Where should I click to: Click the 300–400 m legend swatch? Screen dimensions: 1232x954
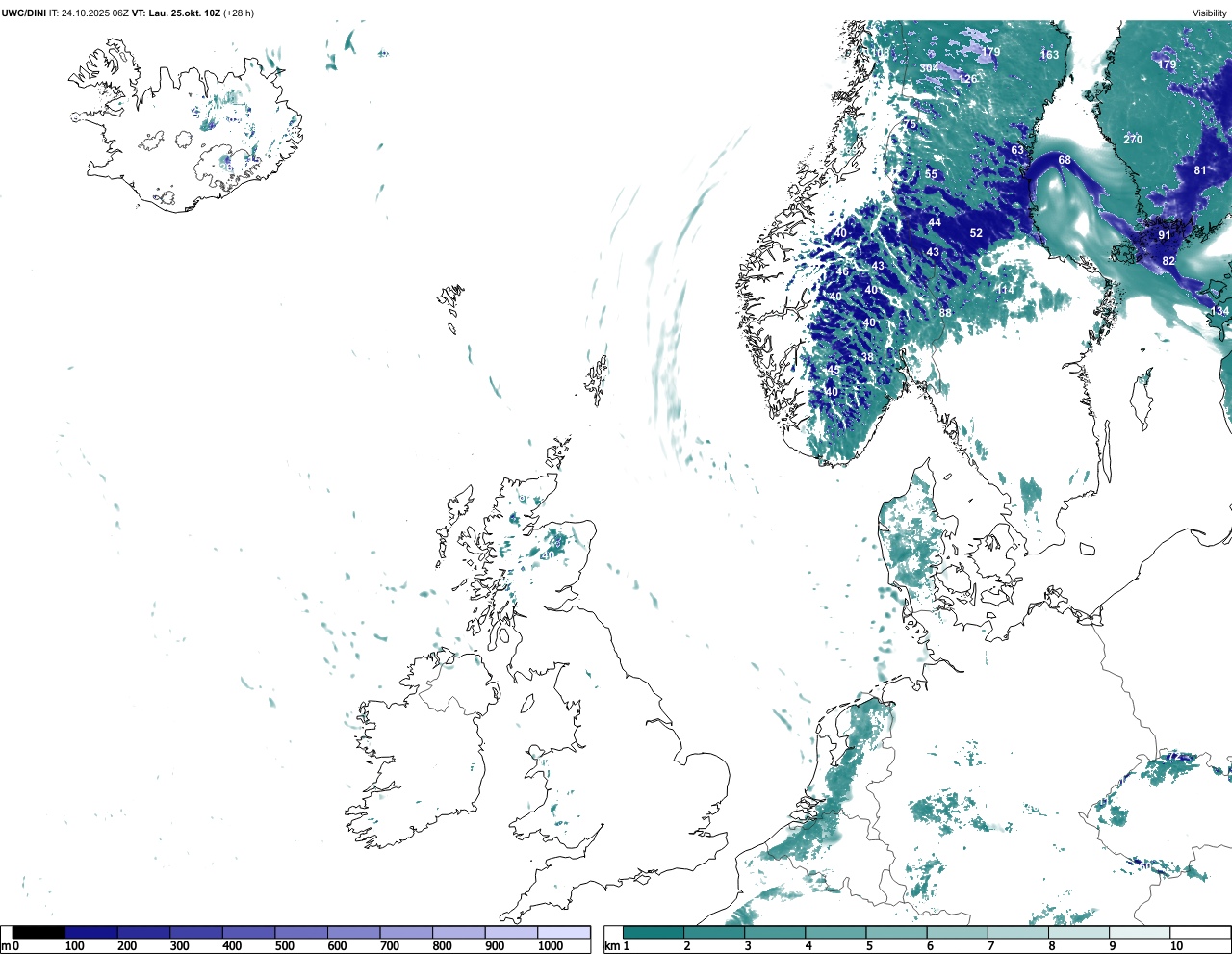click(196, 932)
